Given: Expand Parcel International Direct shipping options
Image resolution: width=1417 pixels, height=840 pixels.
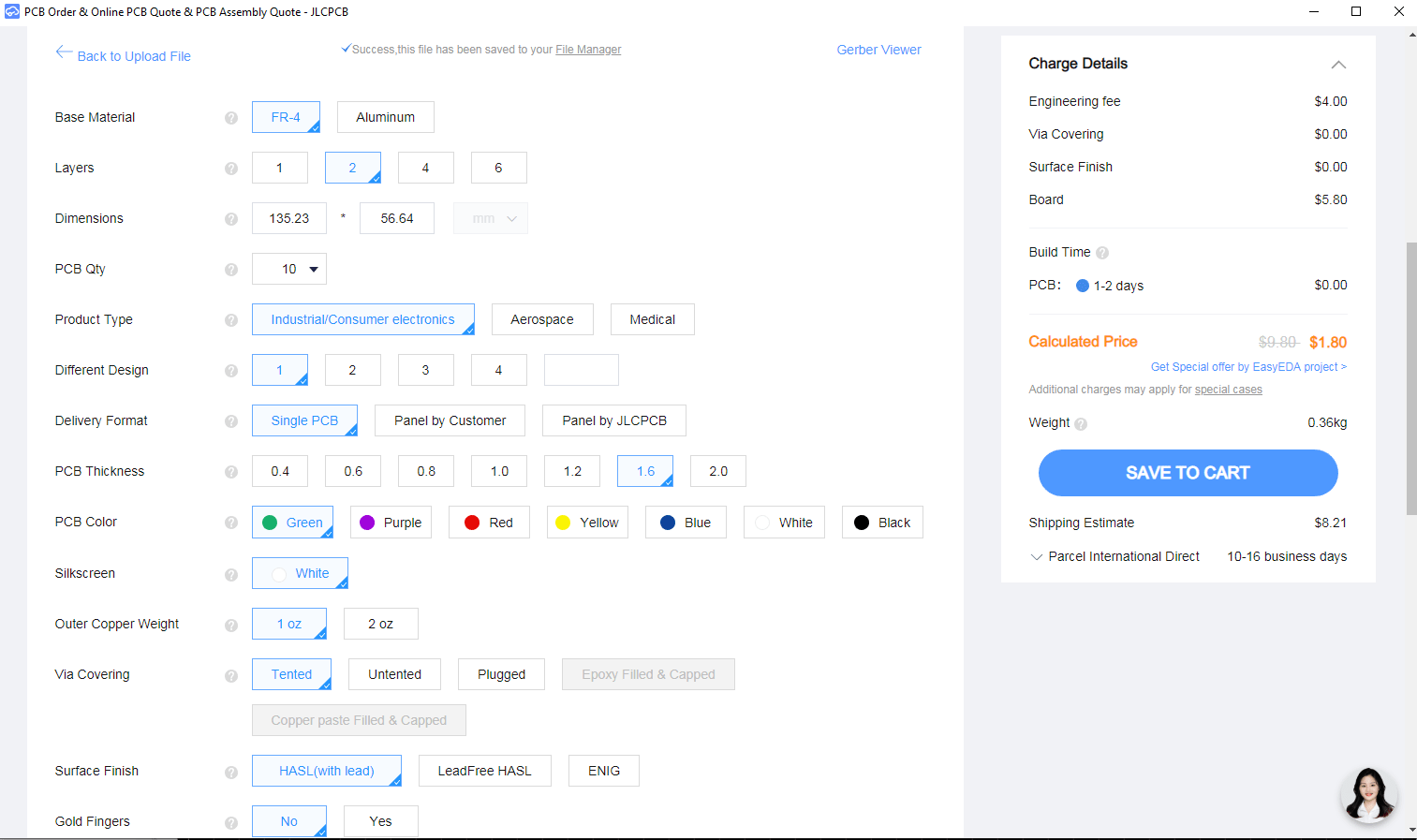Looking at the screenshot, I should [1037, 557].
